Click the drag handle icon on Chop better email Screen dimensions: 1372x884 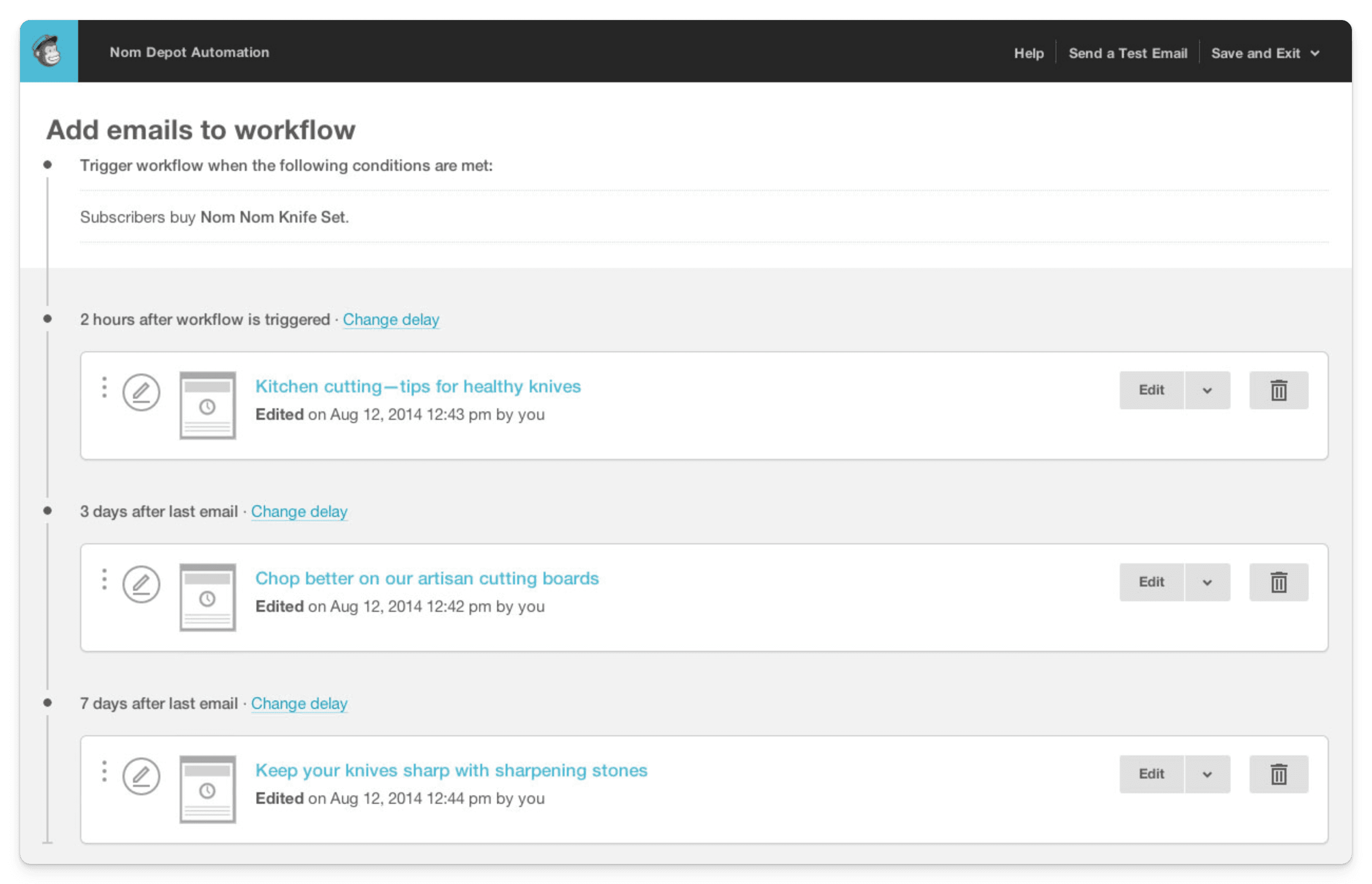pyautogui.click(x=104, y=582)
